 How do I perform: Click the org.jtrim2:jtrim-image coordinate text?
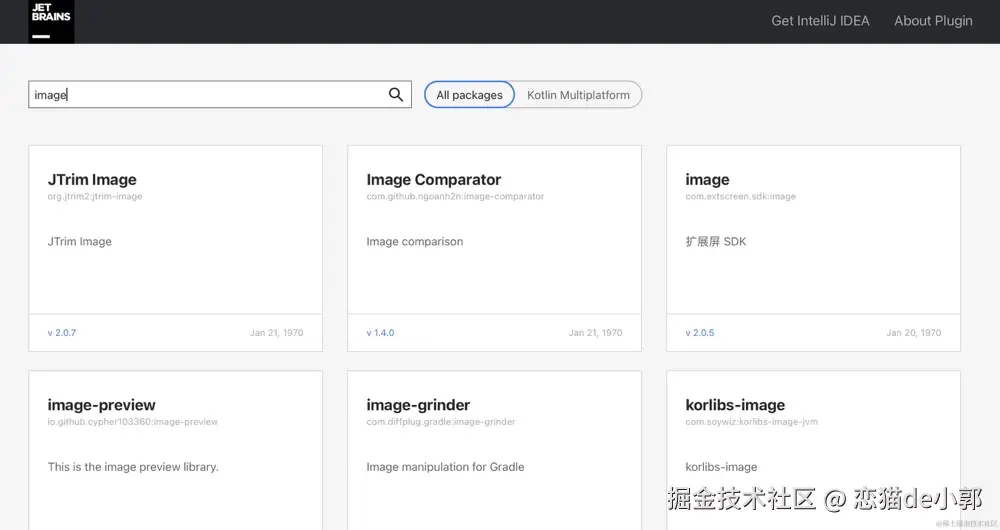[95, 197]
